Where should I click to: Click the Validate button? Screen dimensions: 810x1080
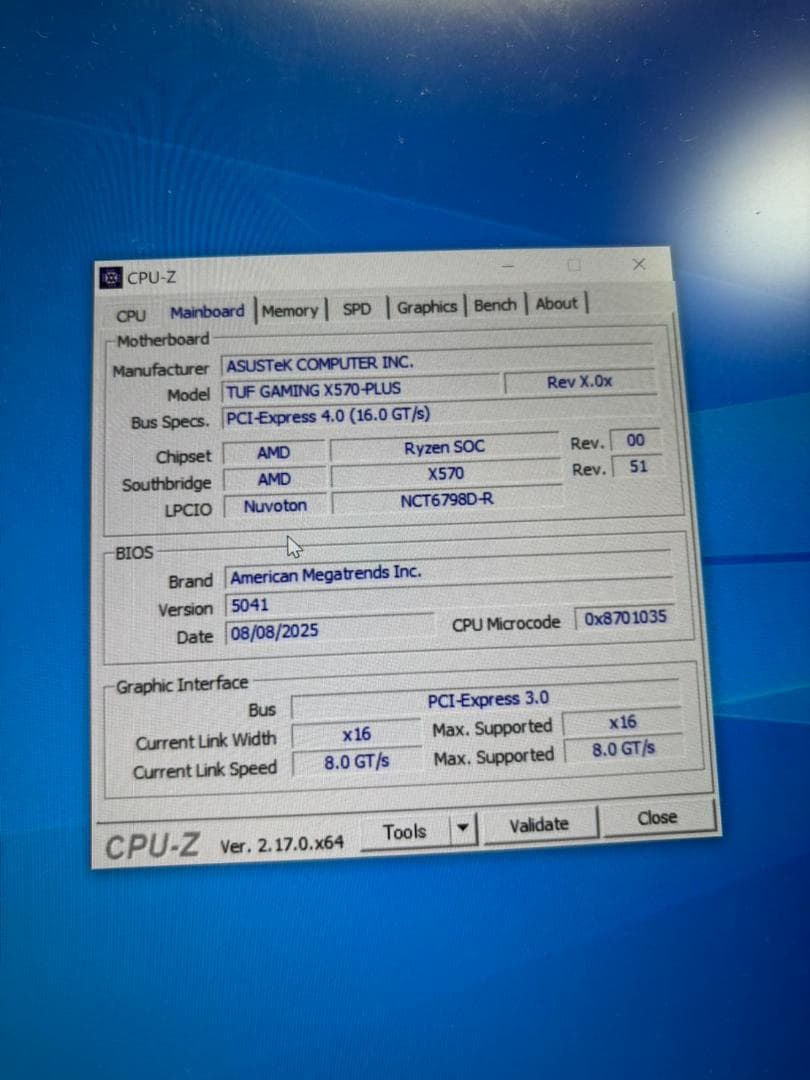539,825
